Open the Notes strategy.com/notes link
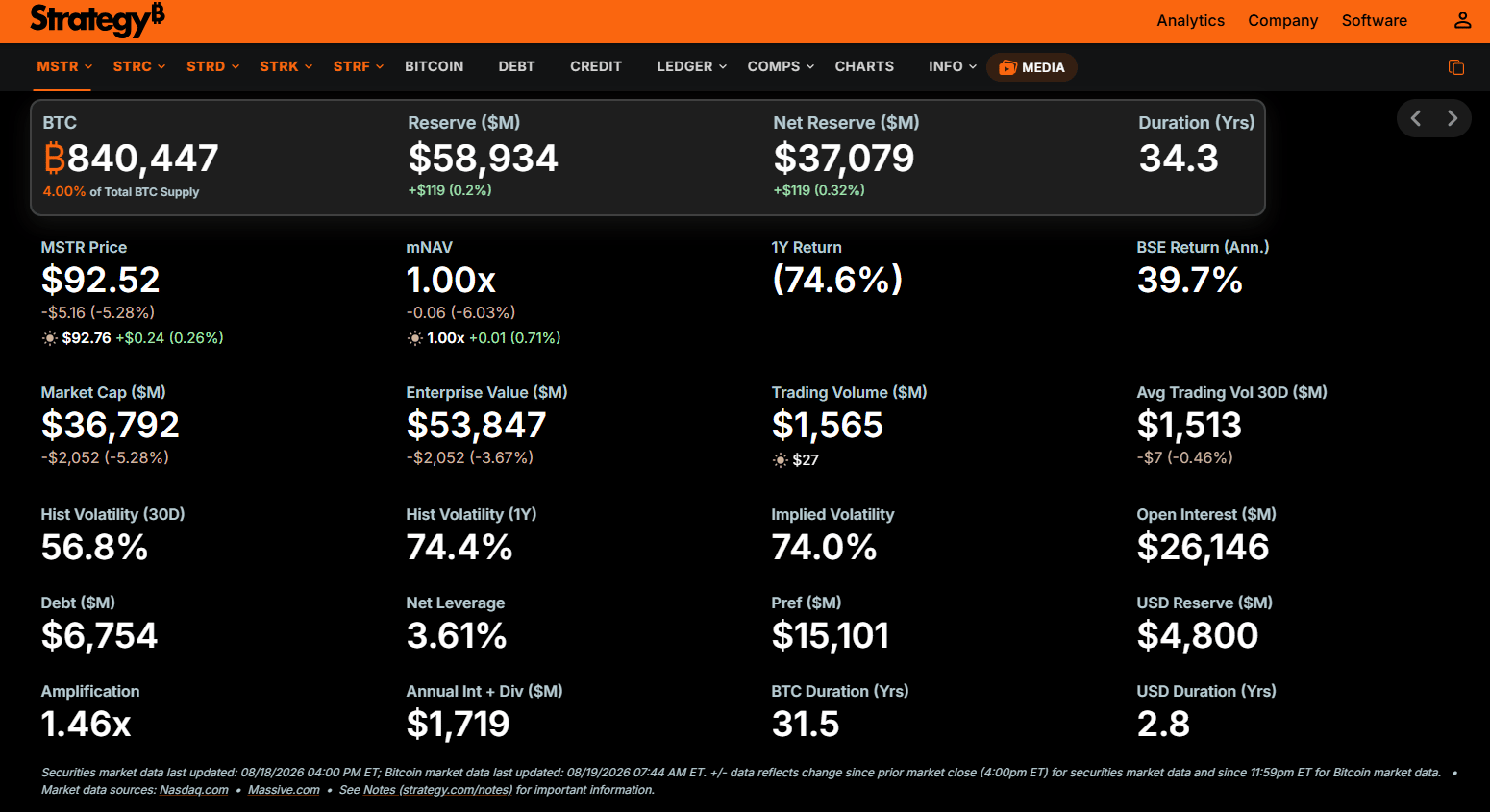 (437, 790)
